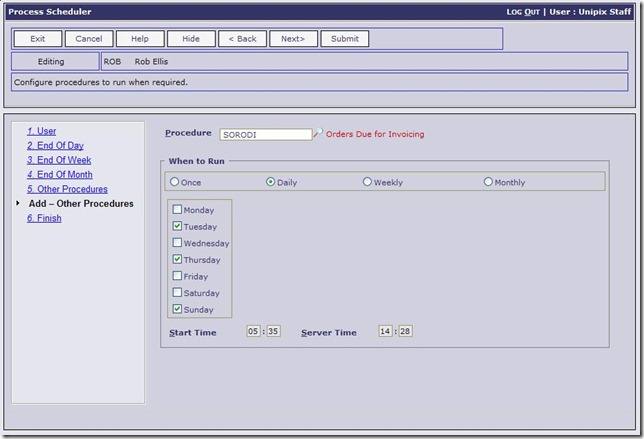Click the Next> button
Viewport: 644px width, 439px height.
pos(293,39)
